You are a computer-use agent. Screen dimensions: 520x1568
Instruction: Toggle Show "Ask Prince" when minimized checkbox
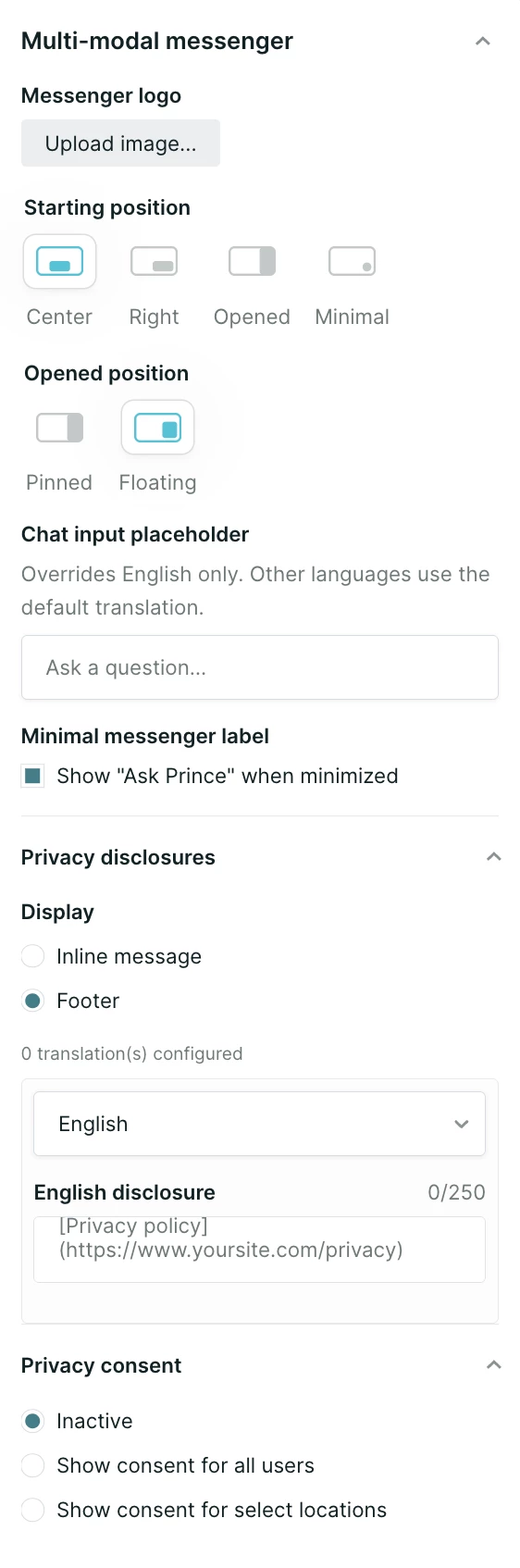pyautogui.click(x=32, y=776)
